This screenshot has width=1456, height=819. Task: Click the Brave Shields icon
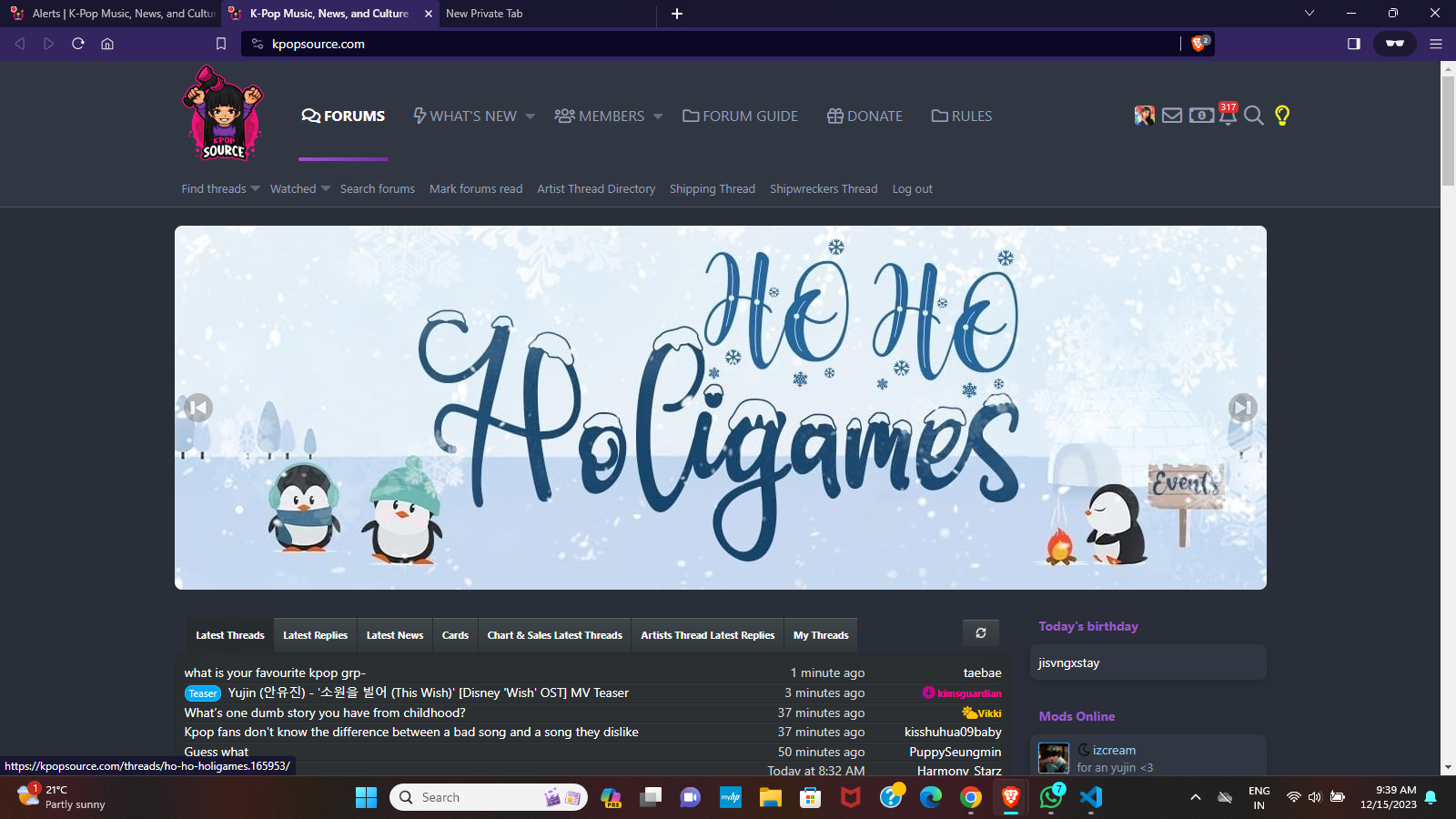[x=1199, y=43]
